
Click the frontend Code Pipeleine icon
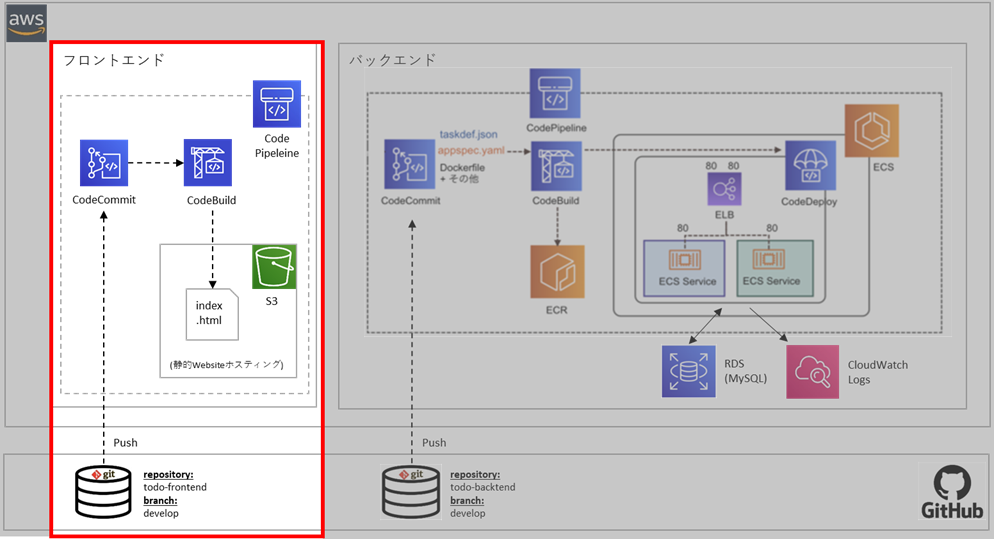point(277,104)
